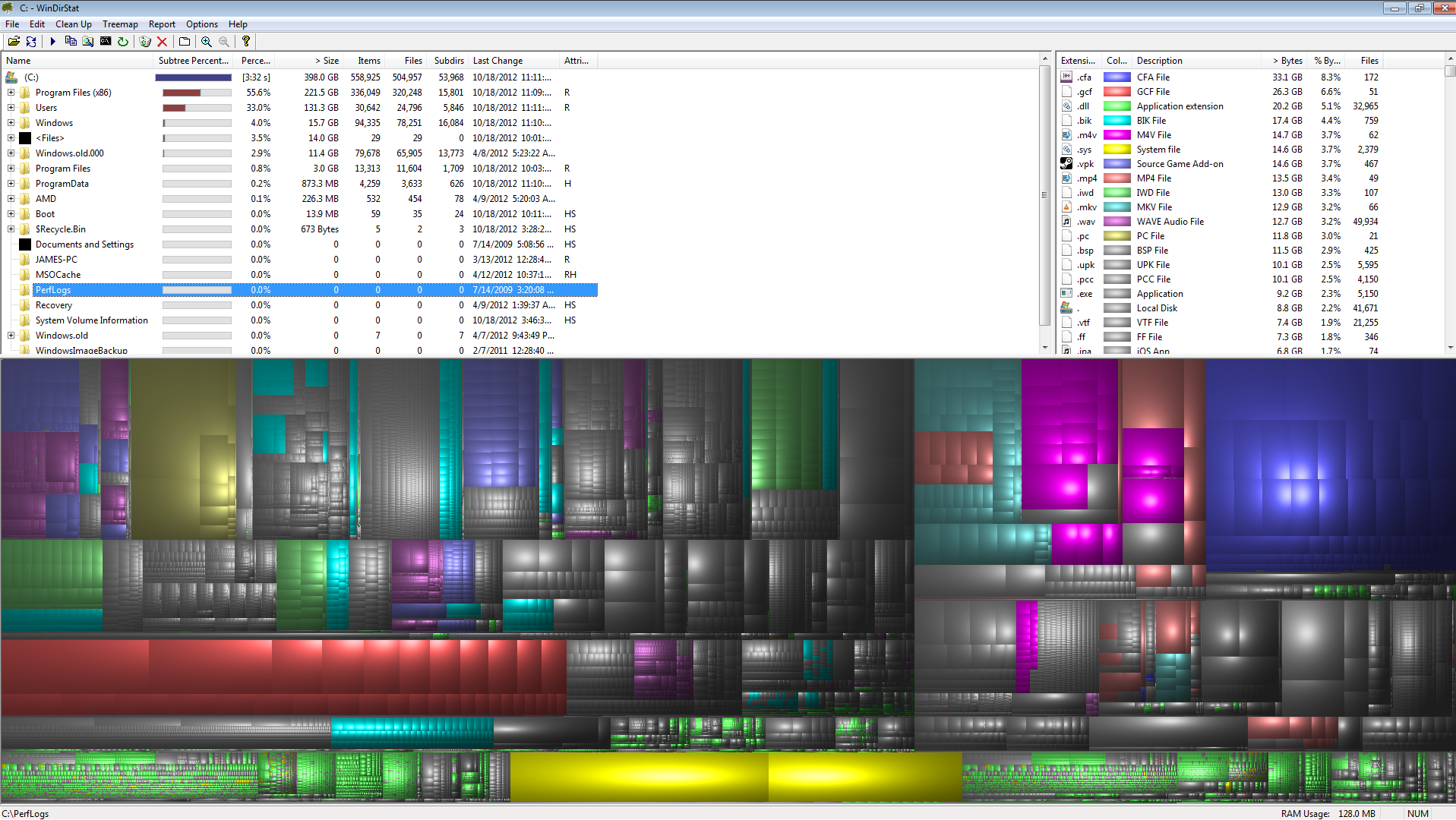Sort by the Last Change column header
Viewport: 1456px width, 820px height.
[x=514, y=61]
